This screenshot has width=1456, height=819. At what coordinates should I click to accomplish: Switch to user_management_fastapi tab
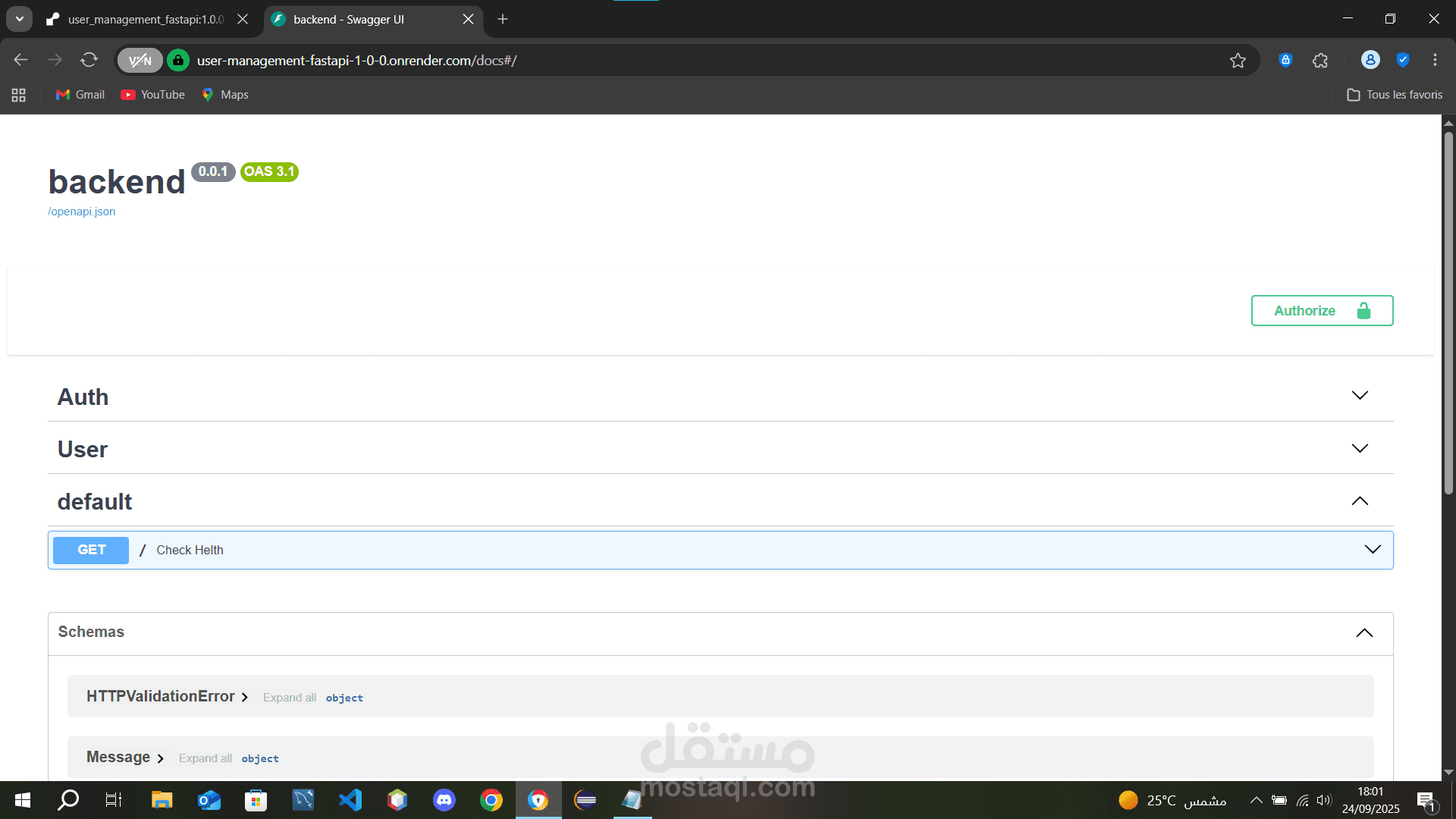(146, 20)
